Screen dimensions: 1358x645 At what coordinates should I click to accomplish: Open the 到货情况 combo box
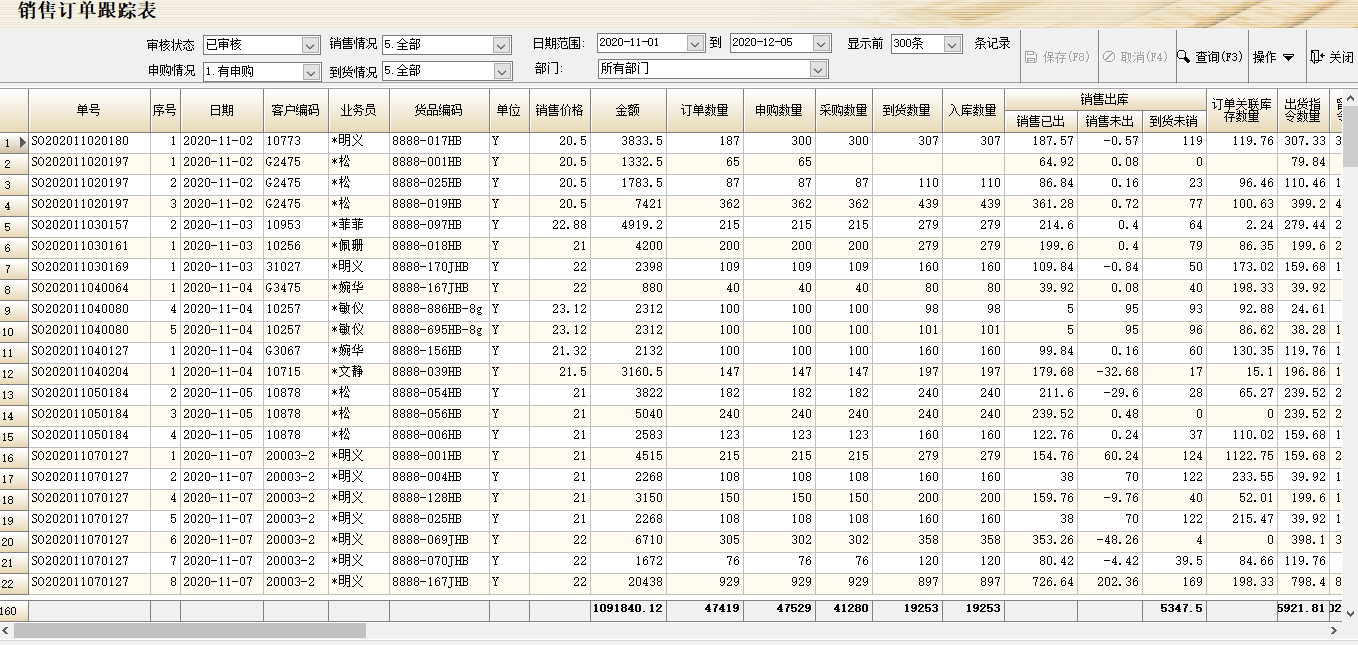coord(501,72)
